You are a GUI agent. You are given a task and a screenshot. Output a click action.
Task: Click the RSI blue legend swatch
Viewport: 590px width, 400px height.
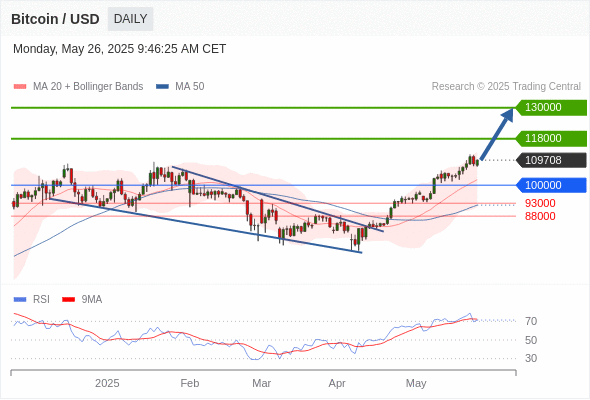click(x=20, y=300)
